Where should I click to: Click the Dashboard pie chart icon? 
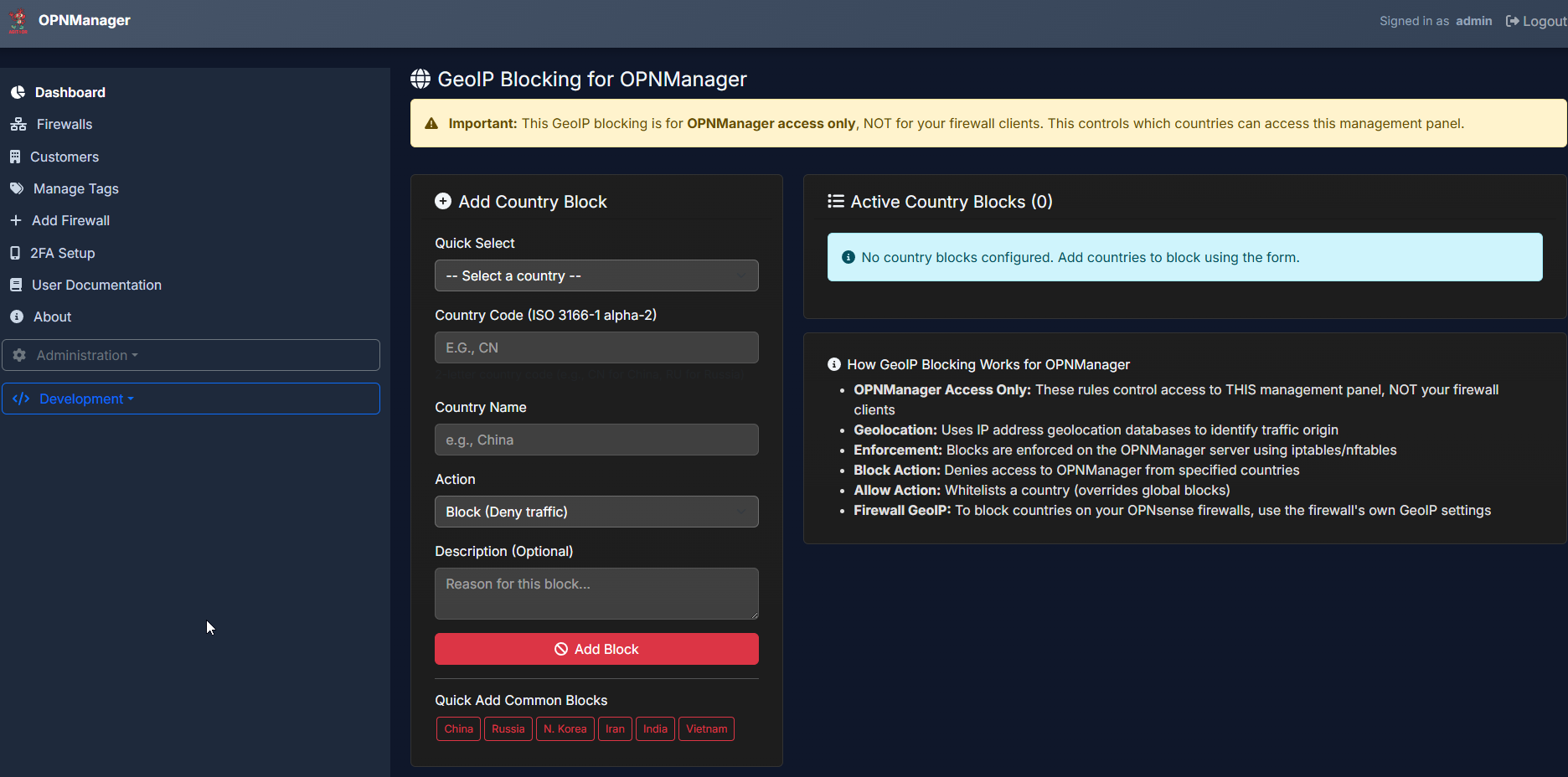click(18, 92)
